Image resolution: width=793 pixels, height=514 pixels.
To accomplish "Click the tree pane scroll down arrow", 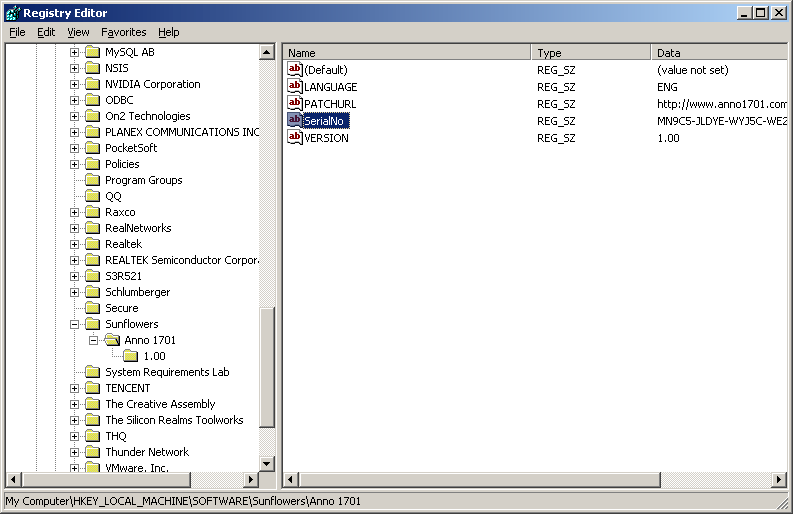I will (x=266, y=463).
